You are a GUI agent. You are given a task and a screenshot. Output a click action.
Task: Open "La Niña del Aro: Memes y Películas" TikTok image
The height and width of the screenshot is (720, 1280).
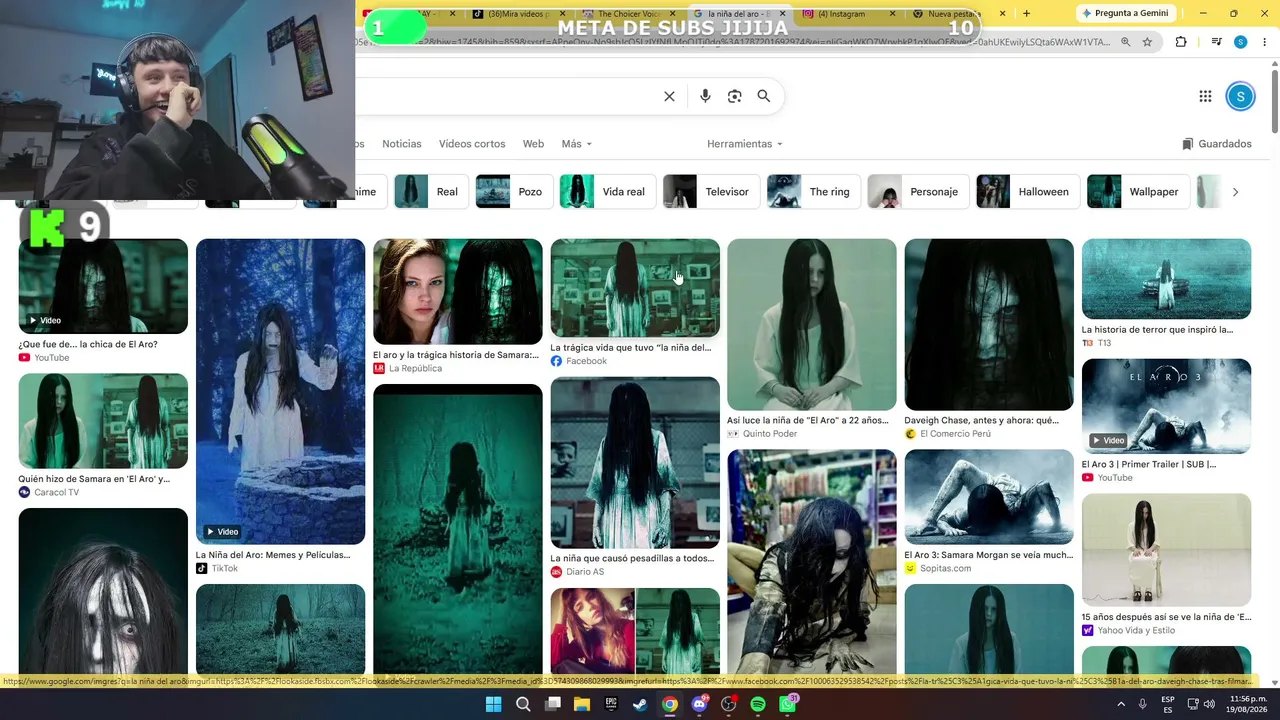[280, 391]
